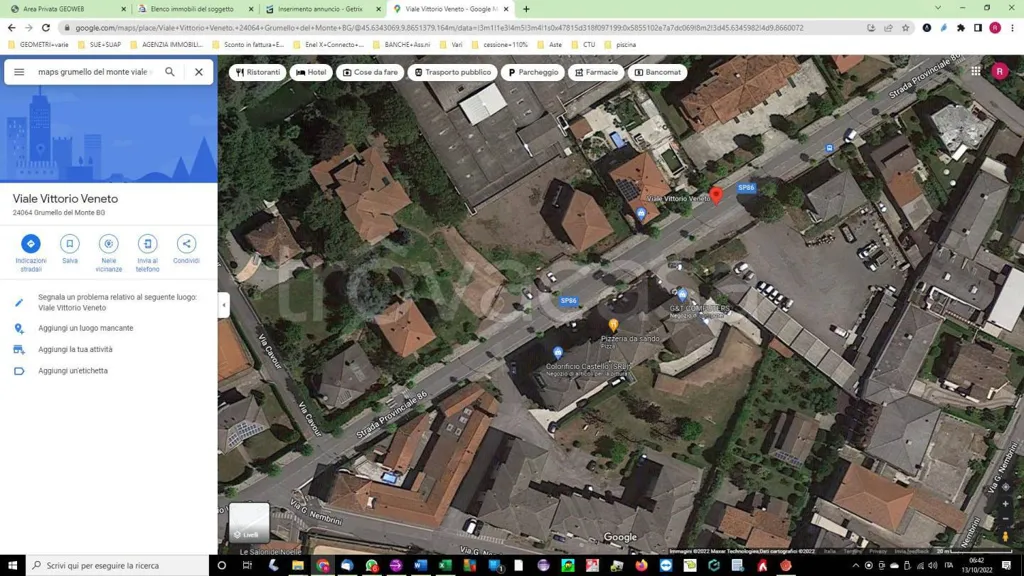Open the Chrome profile avatar in toolbar

pos(995,28)
